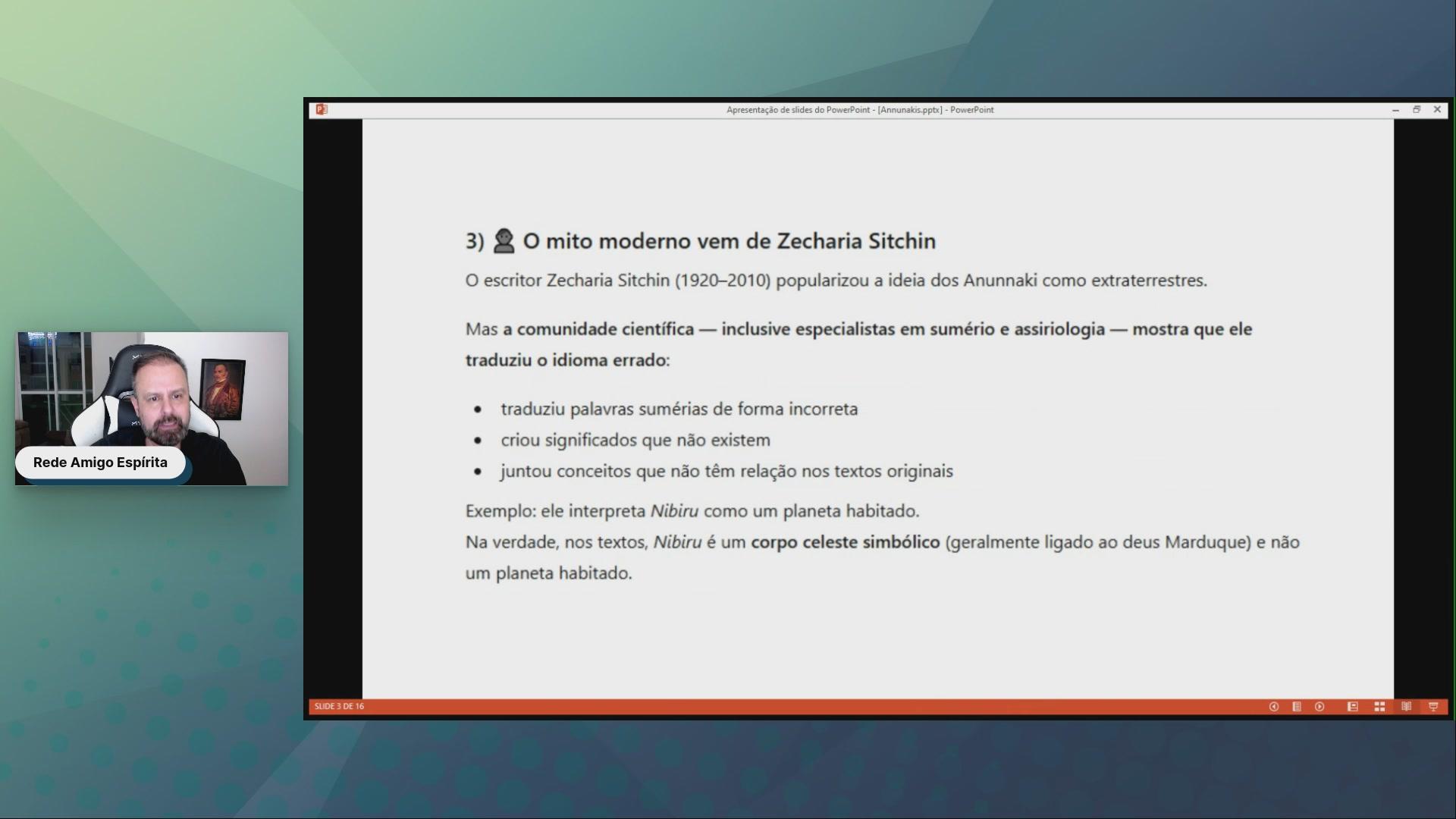Click the PowerPoint logo in title bar
The width and height of the screenshot is (1456, 819).
(x=322, y=109)
